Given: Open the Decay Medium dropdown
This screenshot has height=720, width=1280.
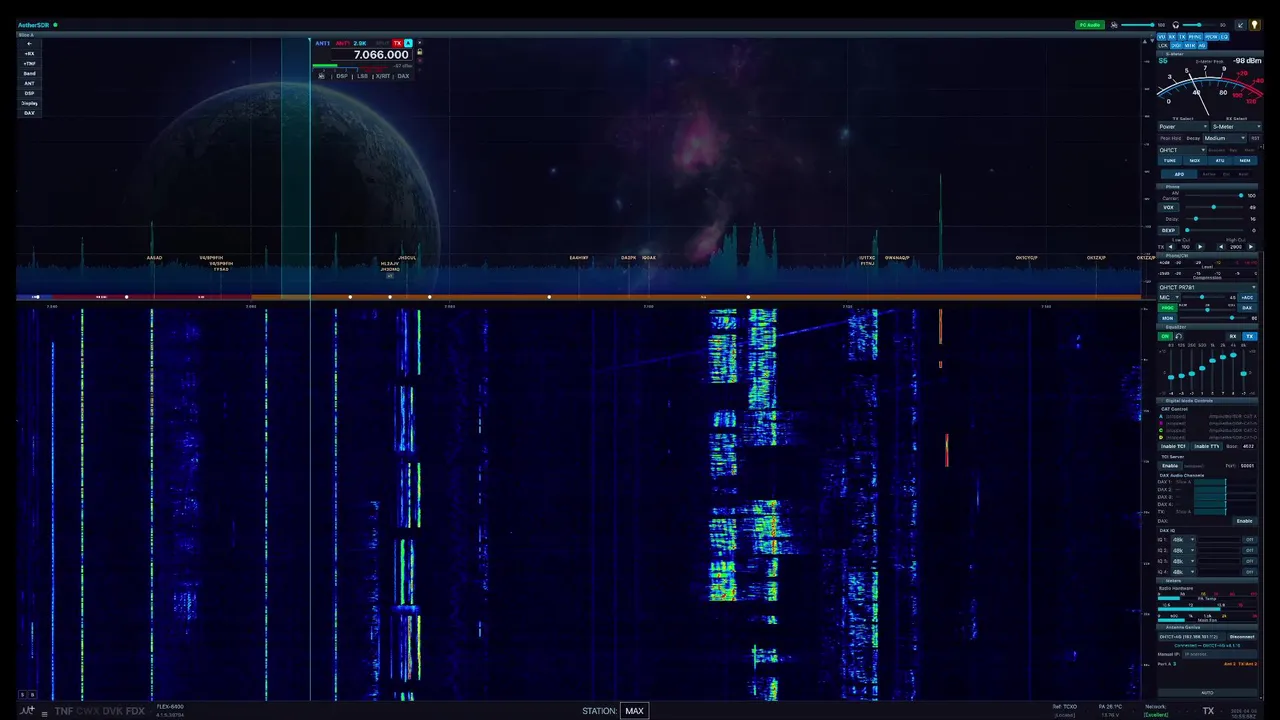Looking at the screenshot, I should point(1225,138).
